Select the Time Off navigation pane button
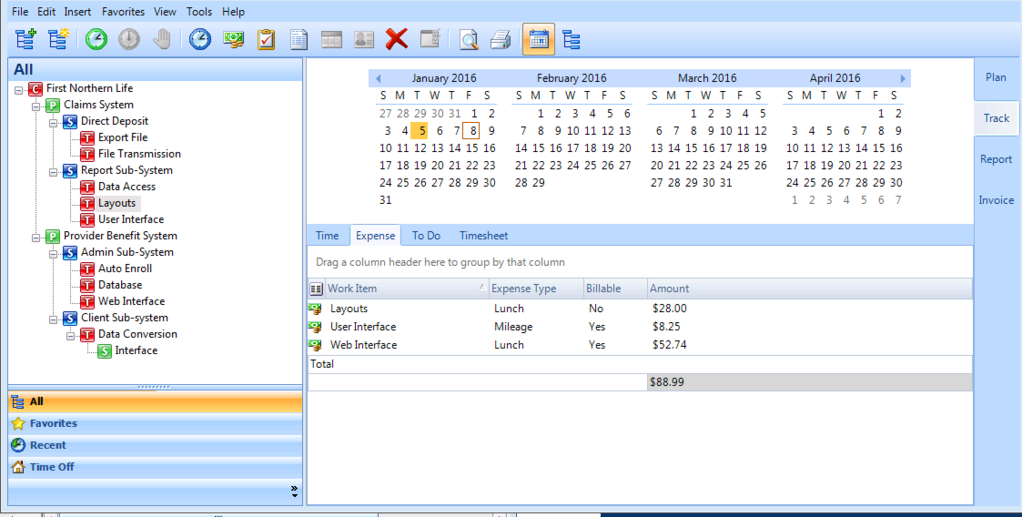 click(155, 467)
